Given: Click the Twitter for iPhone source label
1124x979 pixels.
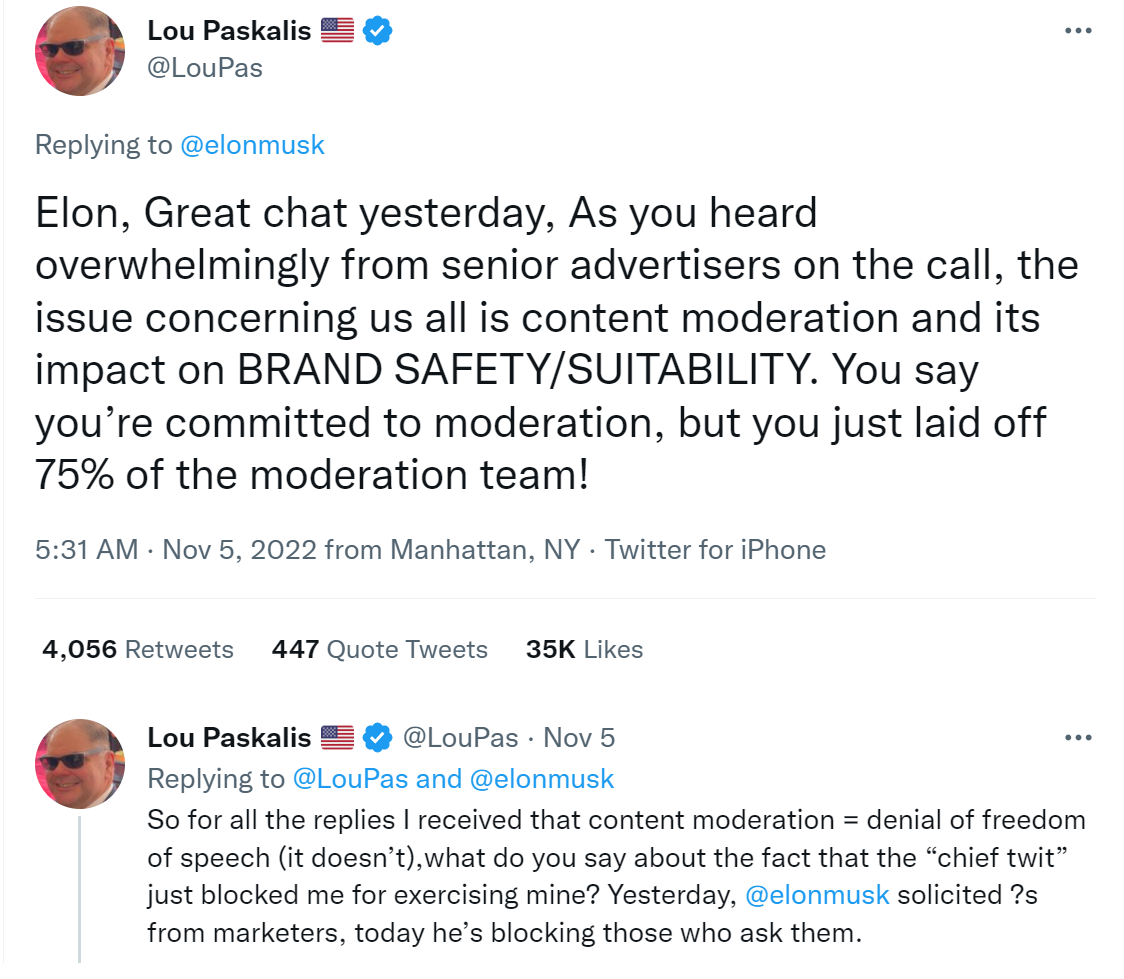Looking at the screenshot, I should point(715,549).
